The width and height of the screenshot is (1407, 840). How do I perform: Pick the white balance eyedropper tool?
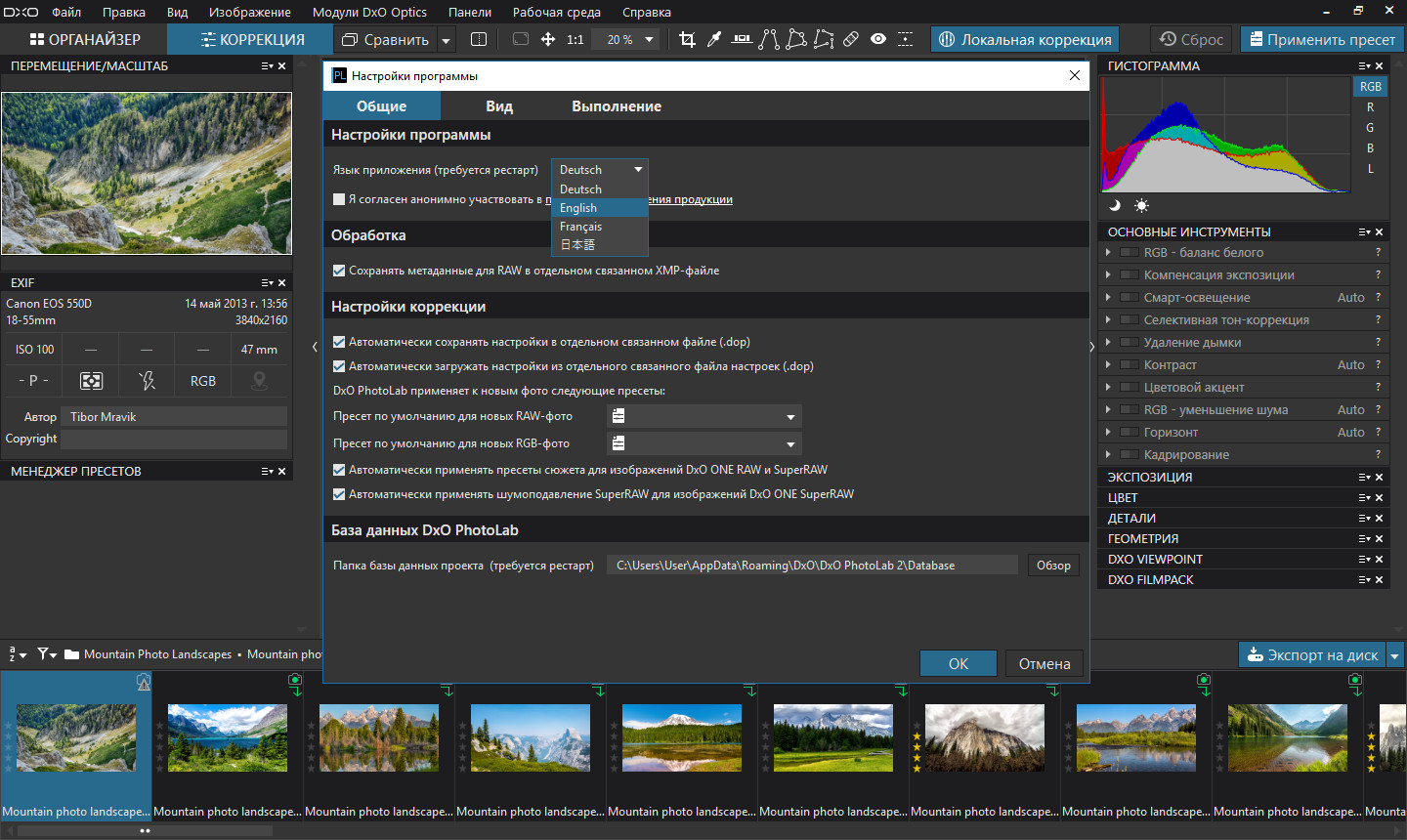coord(714,39)
